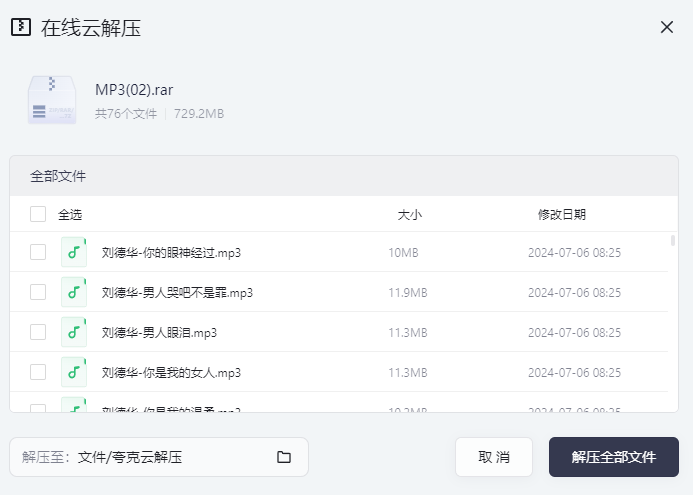The height and width of the screenshot is (495, 693).
Task: Click the date of 你的眼神经过.mp3 row
Action: 575,253
